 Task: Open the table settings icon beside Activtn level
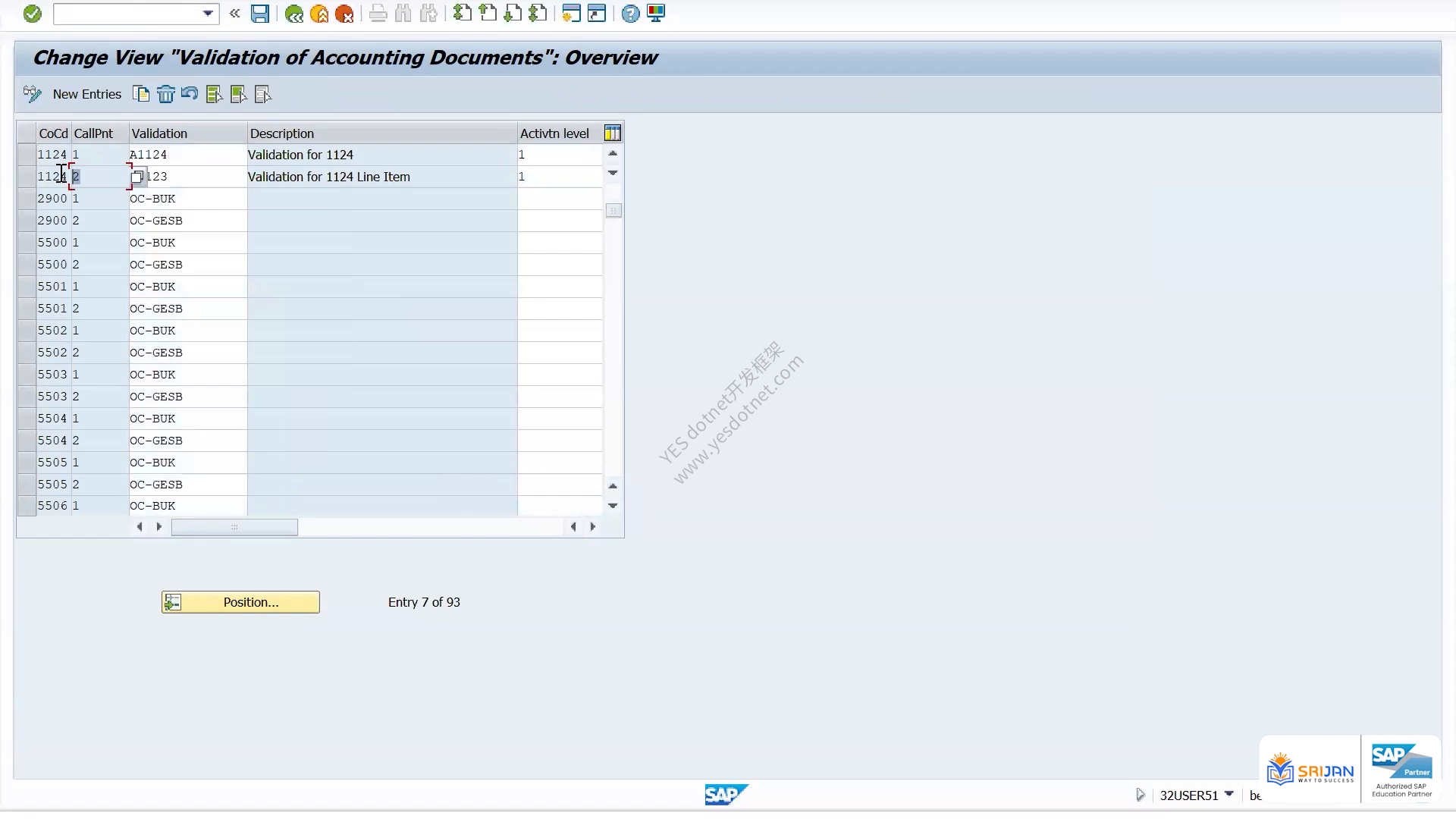coord(613,133)
